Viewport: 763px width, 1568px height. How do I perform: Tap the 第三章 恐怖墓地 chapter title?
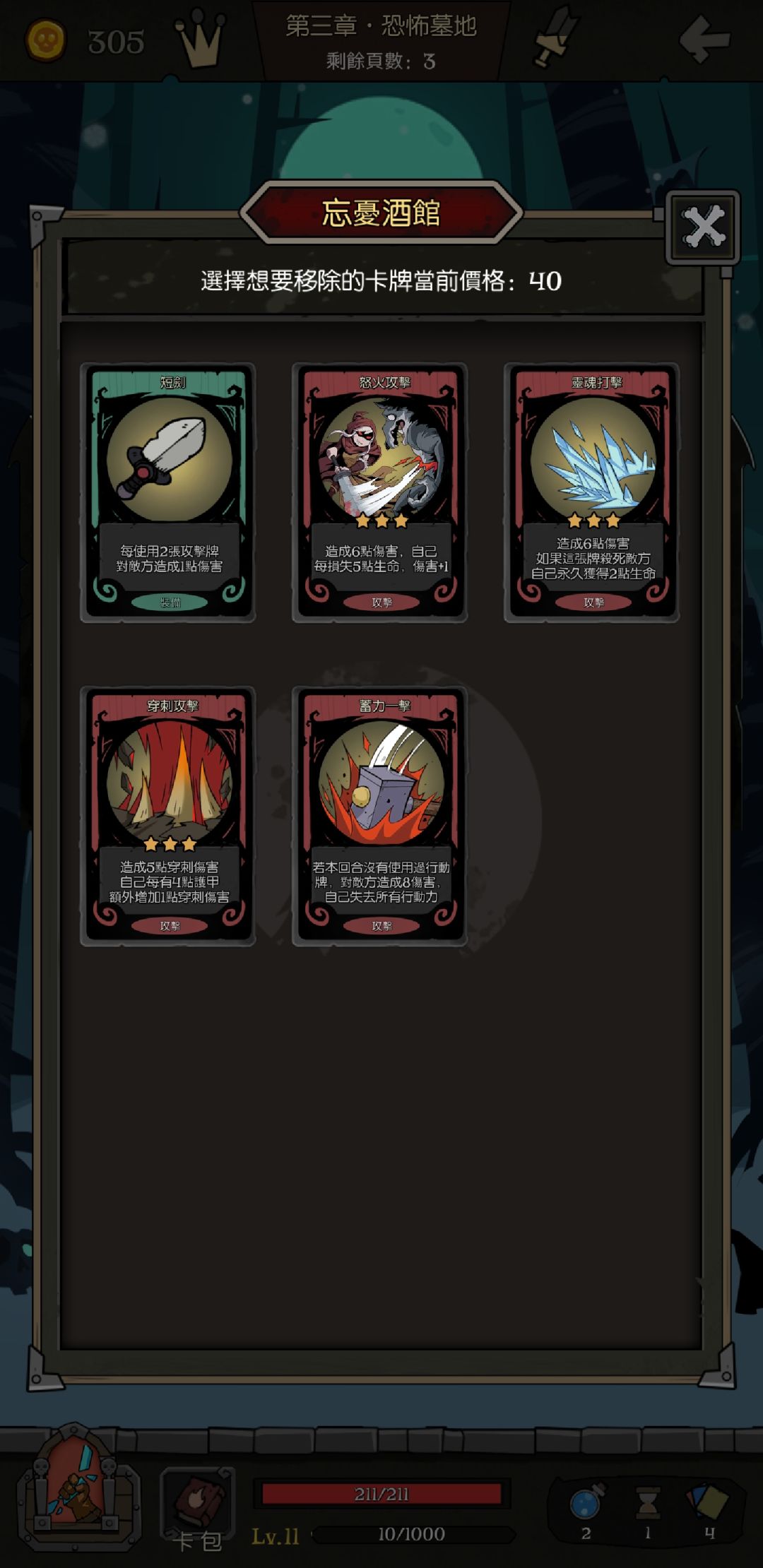tap(381, 26)
